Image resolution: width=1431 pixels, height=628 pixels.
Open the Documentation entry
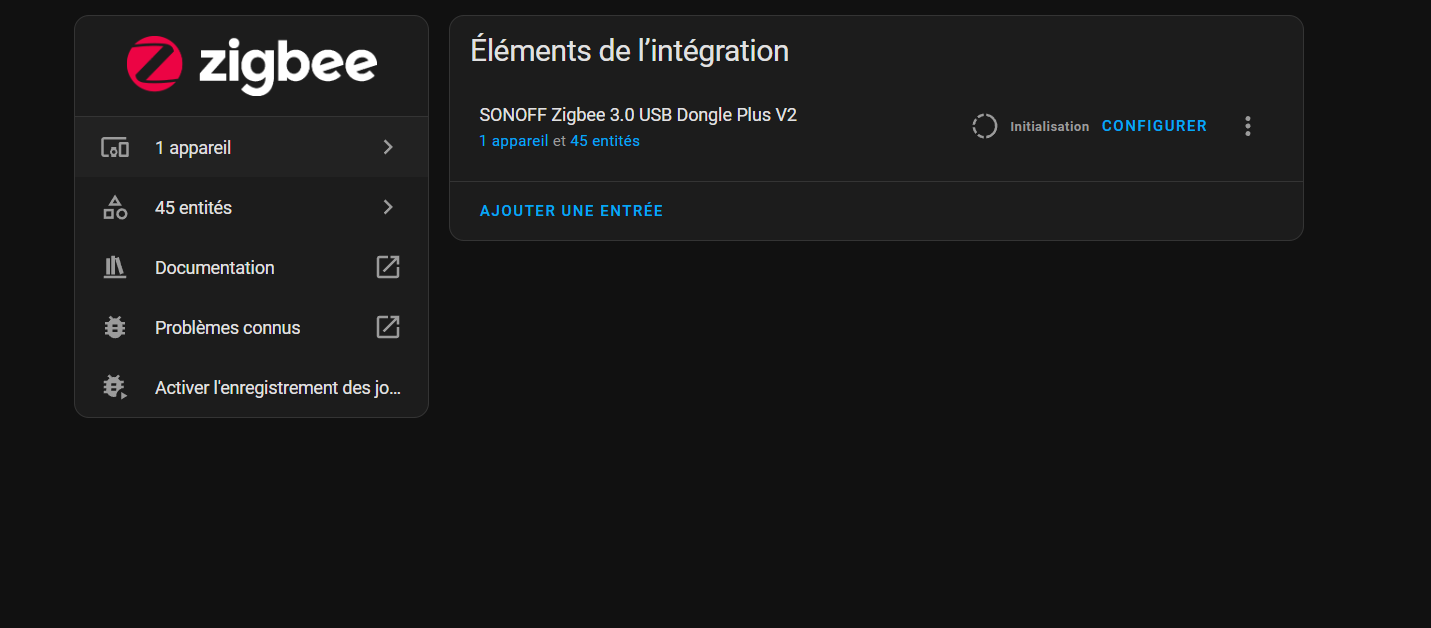[214, 268]
